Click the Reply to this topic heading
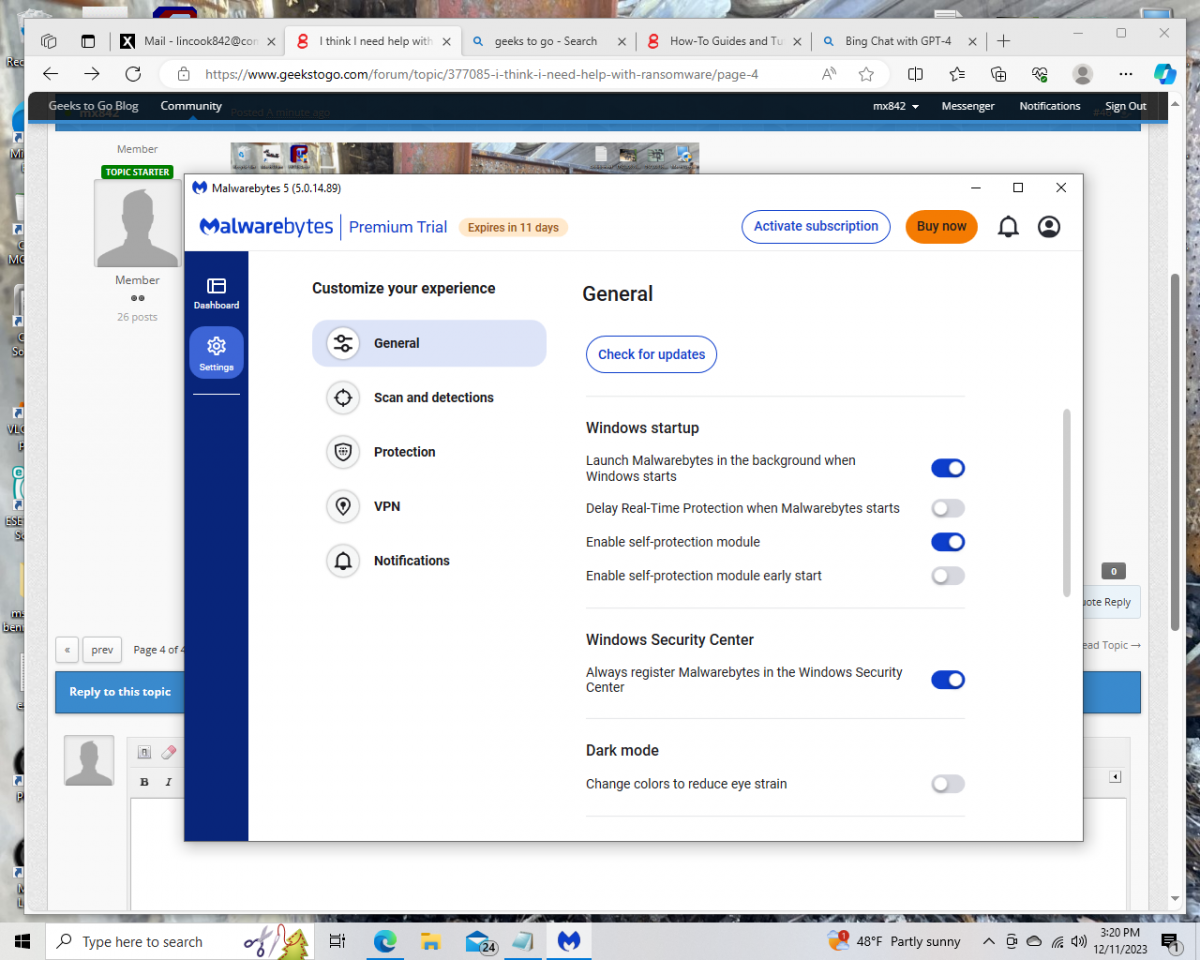Viewport: 1200px width, 960px height. pos(120,692)
